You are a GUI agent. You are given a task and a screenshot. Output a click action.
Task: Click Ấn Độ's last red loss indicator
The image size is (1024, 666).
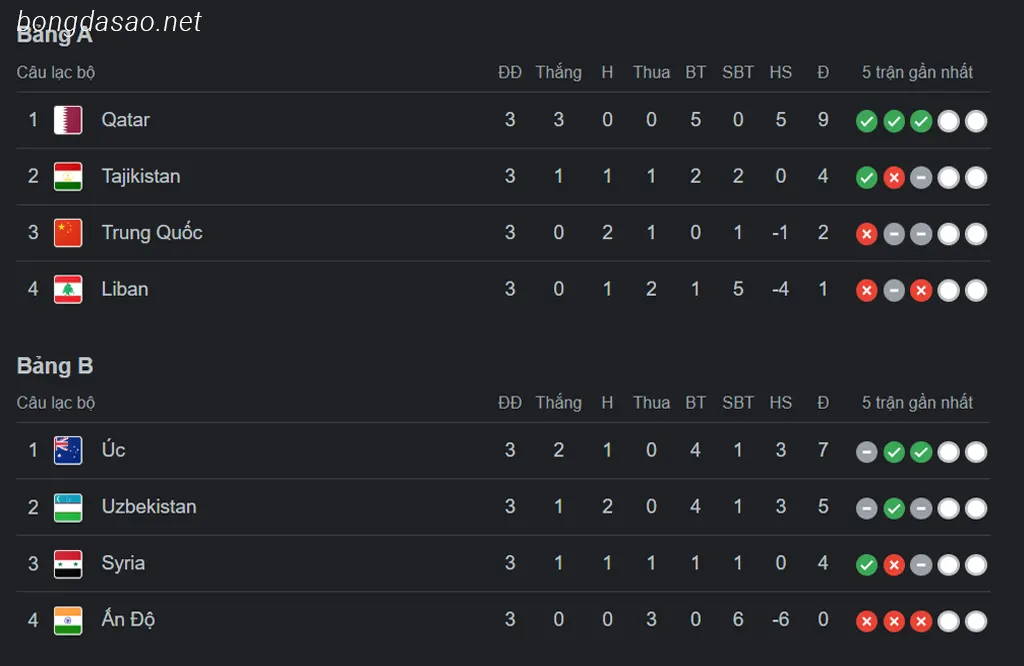point(921,622)
